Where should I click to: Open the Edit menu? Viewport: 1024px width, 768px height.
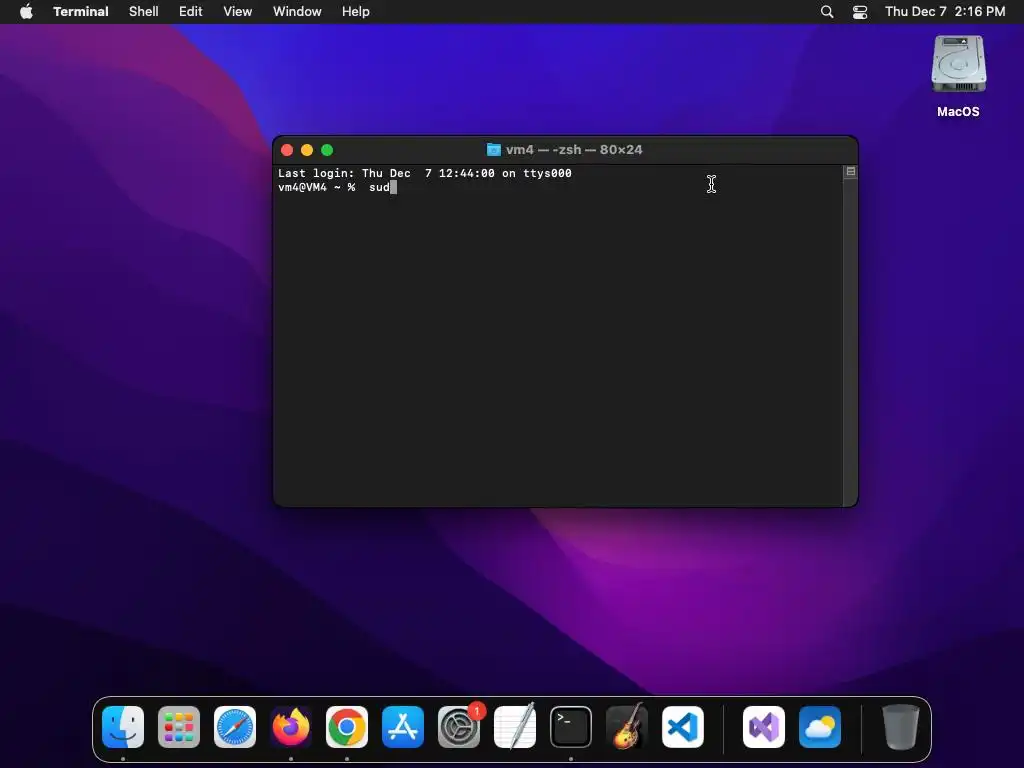click(191, 12)
